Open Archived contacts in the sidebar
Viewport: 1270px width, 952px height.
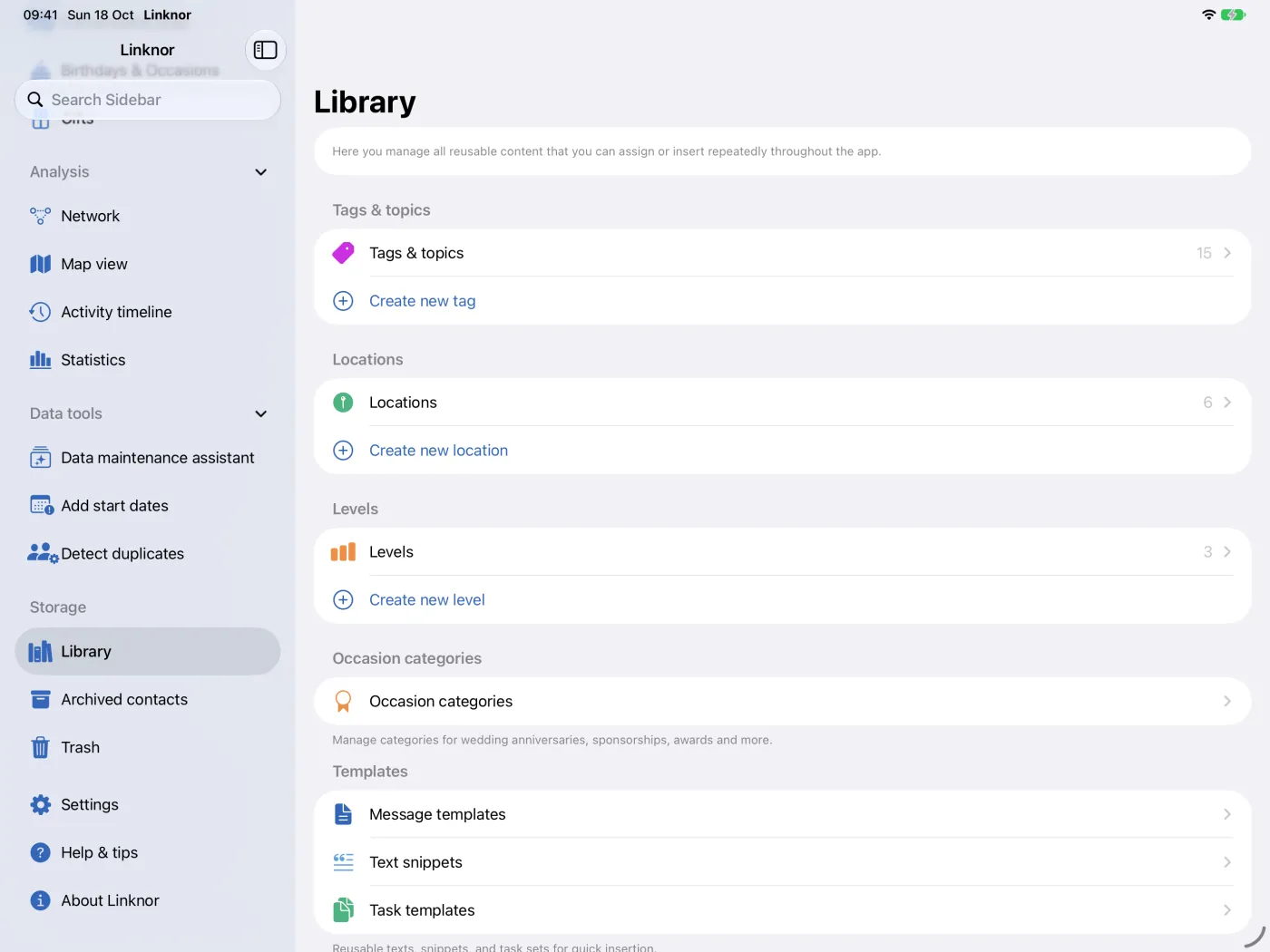pyautogui.click(x=148, y=699)
